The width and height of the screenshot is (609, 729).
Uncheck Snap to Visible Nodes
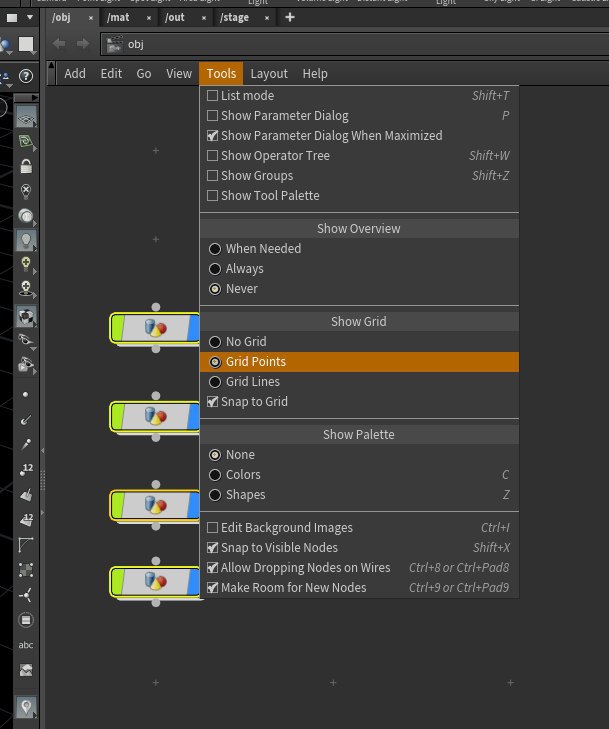pos(212,548)
